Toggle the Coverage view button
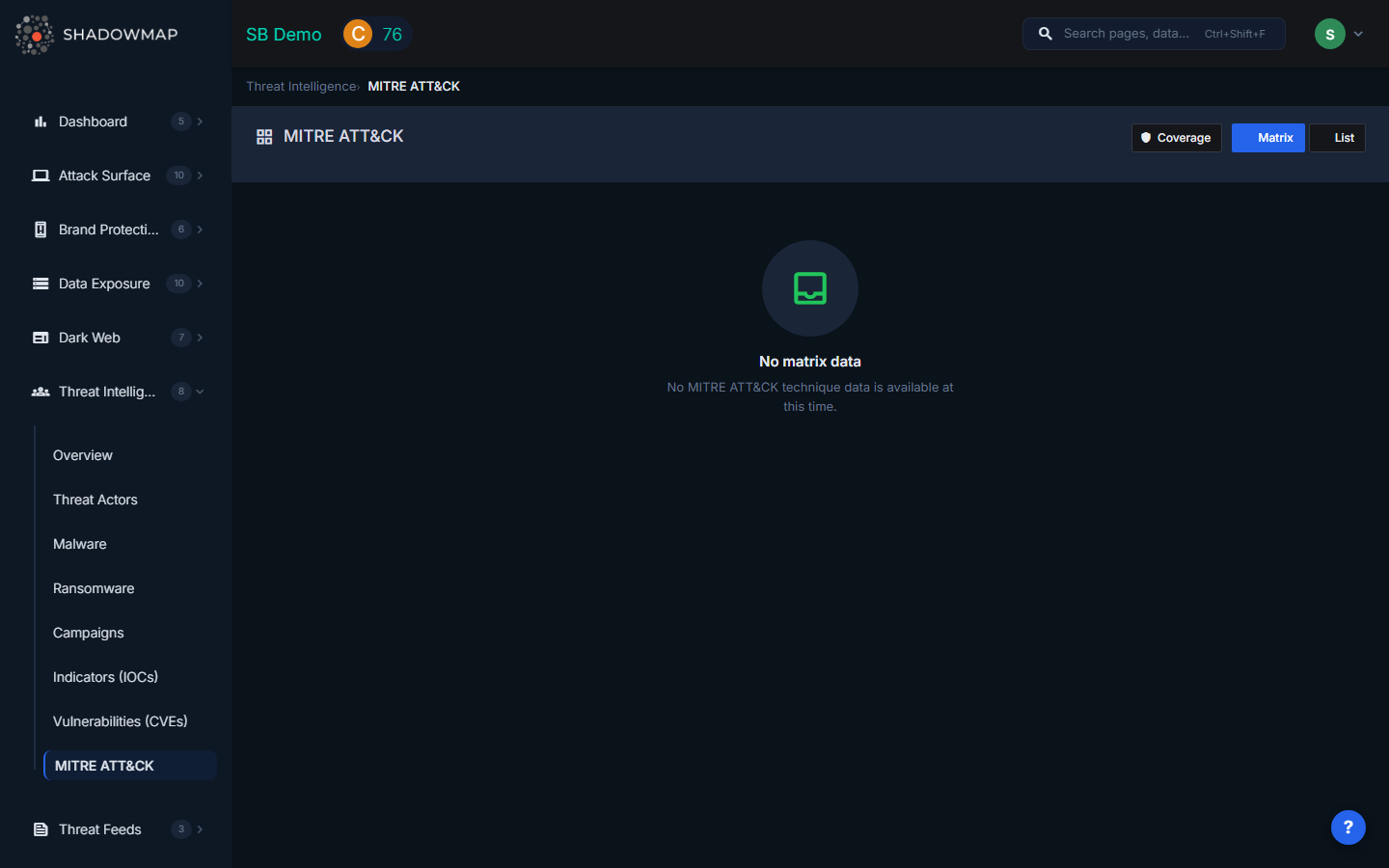 click(x=1176, y=138)
